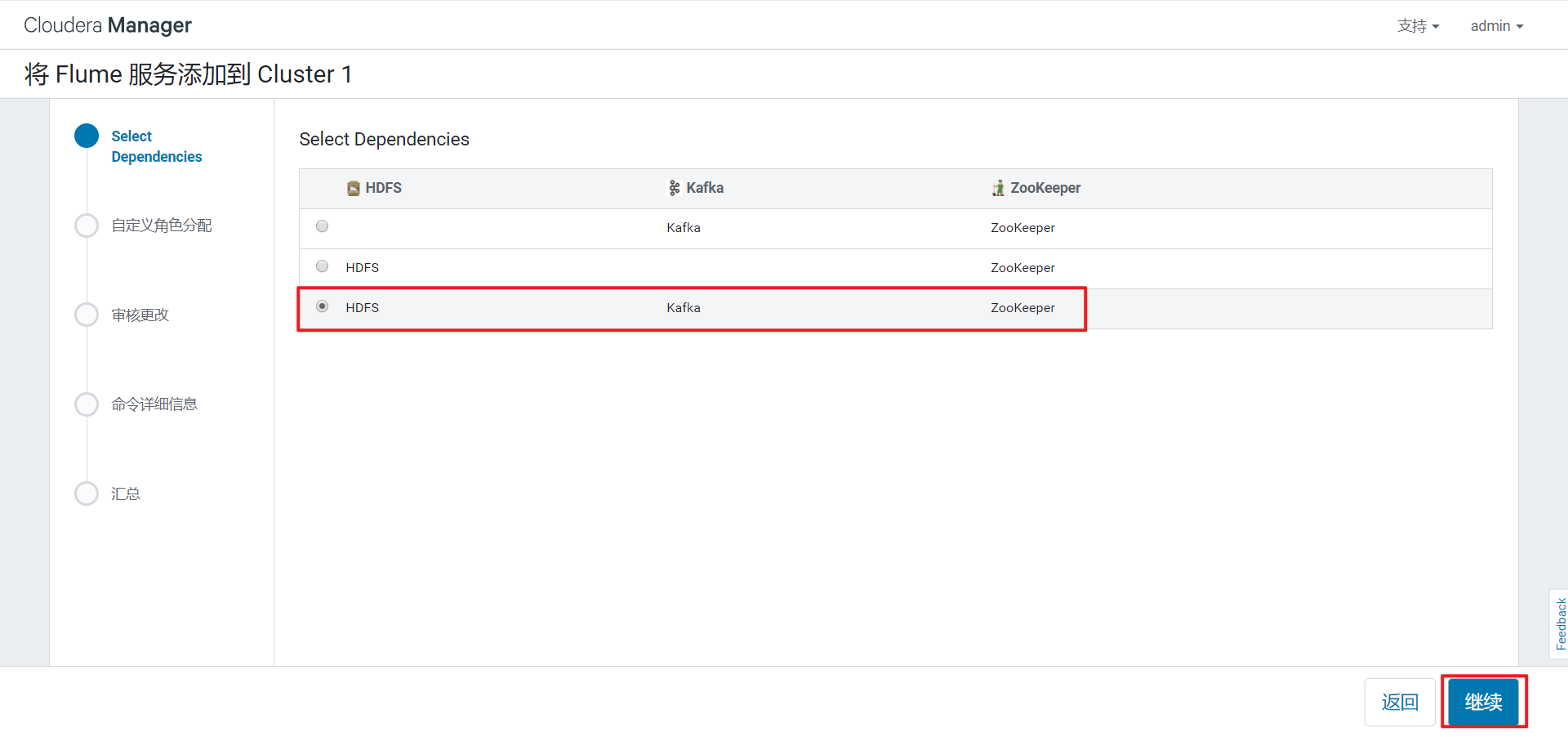Click the 汇总 step circle
Image resolution: width=1568 pixels, height=737 pixels.
[x=87, y=494]
